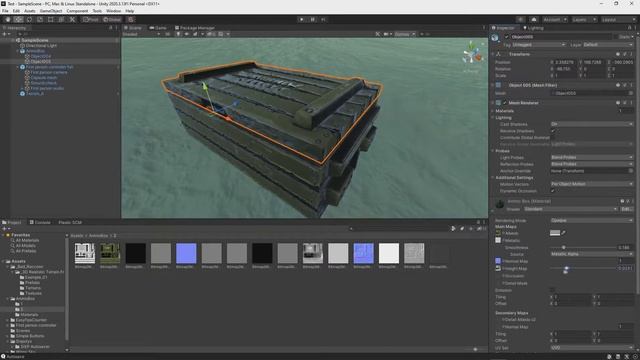Viewport: 640px width, 360px height.
Task: Open the Layer dropdown (Default)
Action: tap(608, 44)
